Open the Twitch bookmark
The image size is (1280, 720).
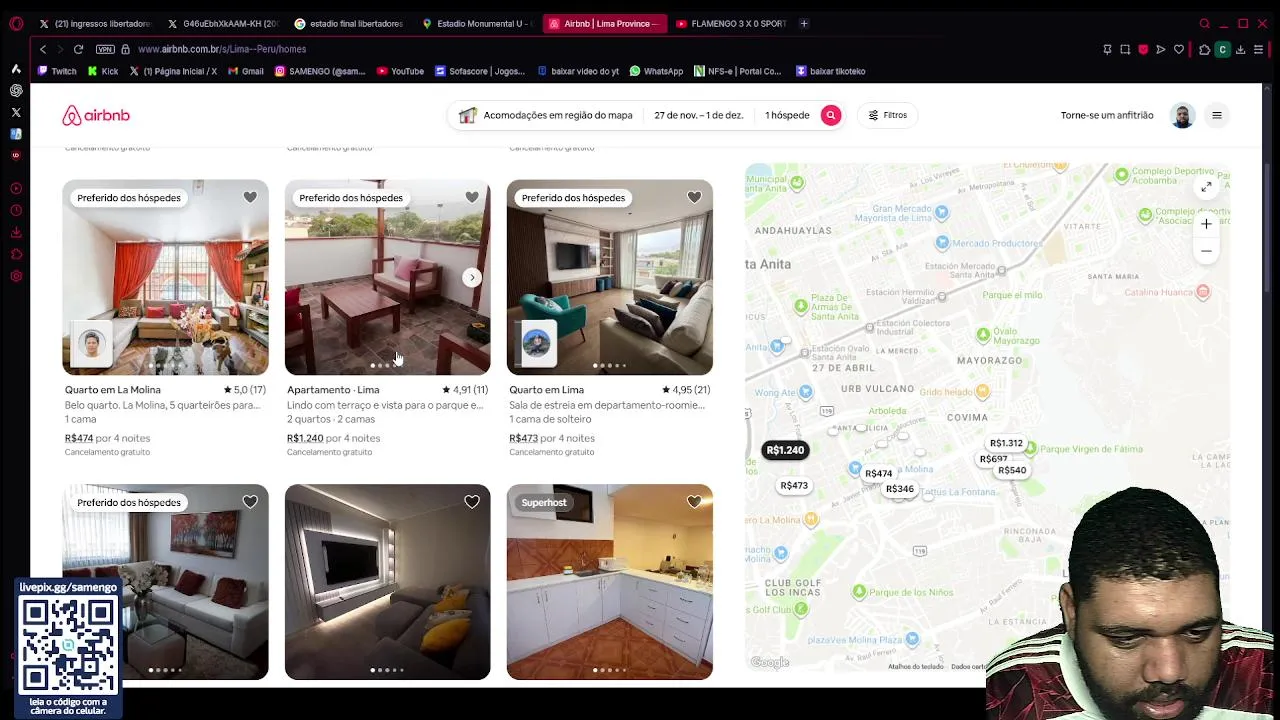57,71
